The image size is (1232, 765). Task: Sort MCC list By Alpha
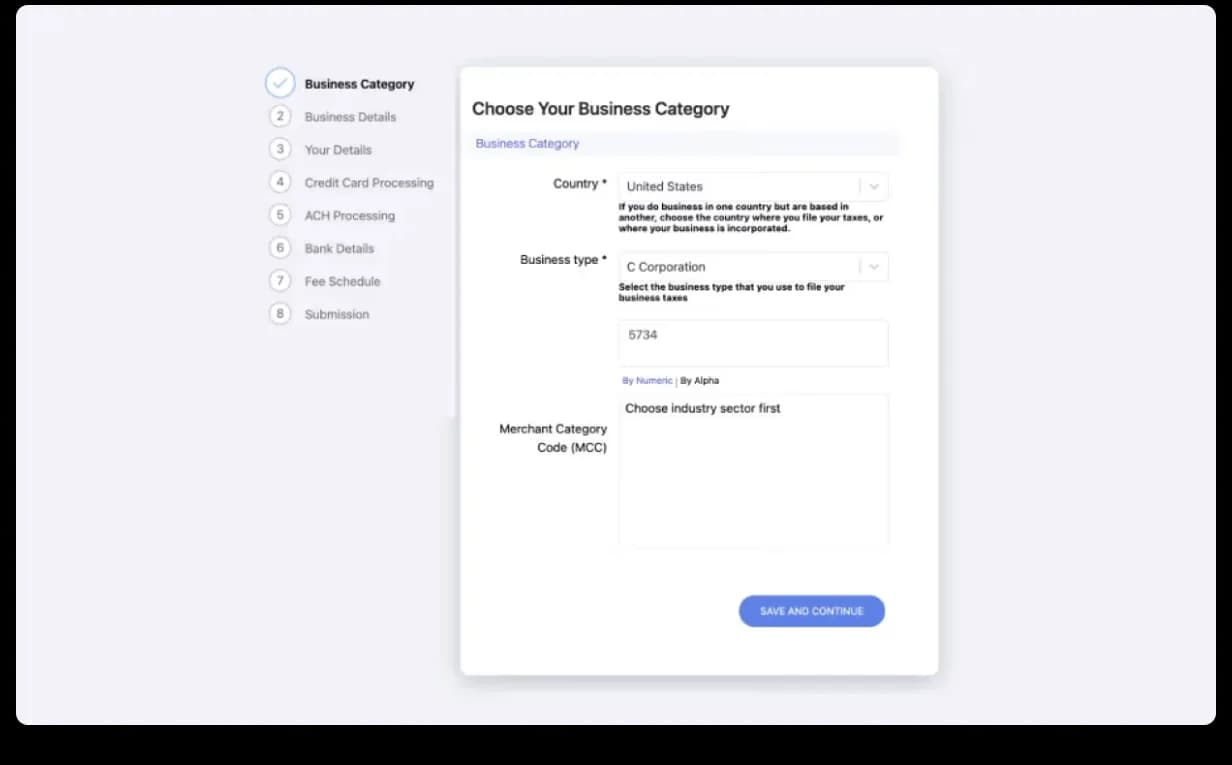(700, 381)
